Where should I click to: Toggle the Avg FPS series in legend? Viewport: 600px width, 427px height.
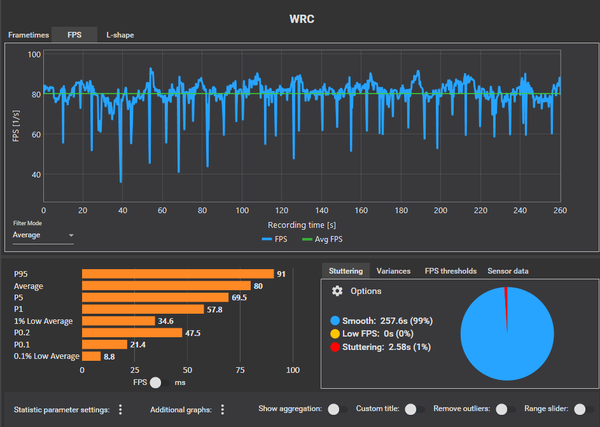point(322,239)
